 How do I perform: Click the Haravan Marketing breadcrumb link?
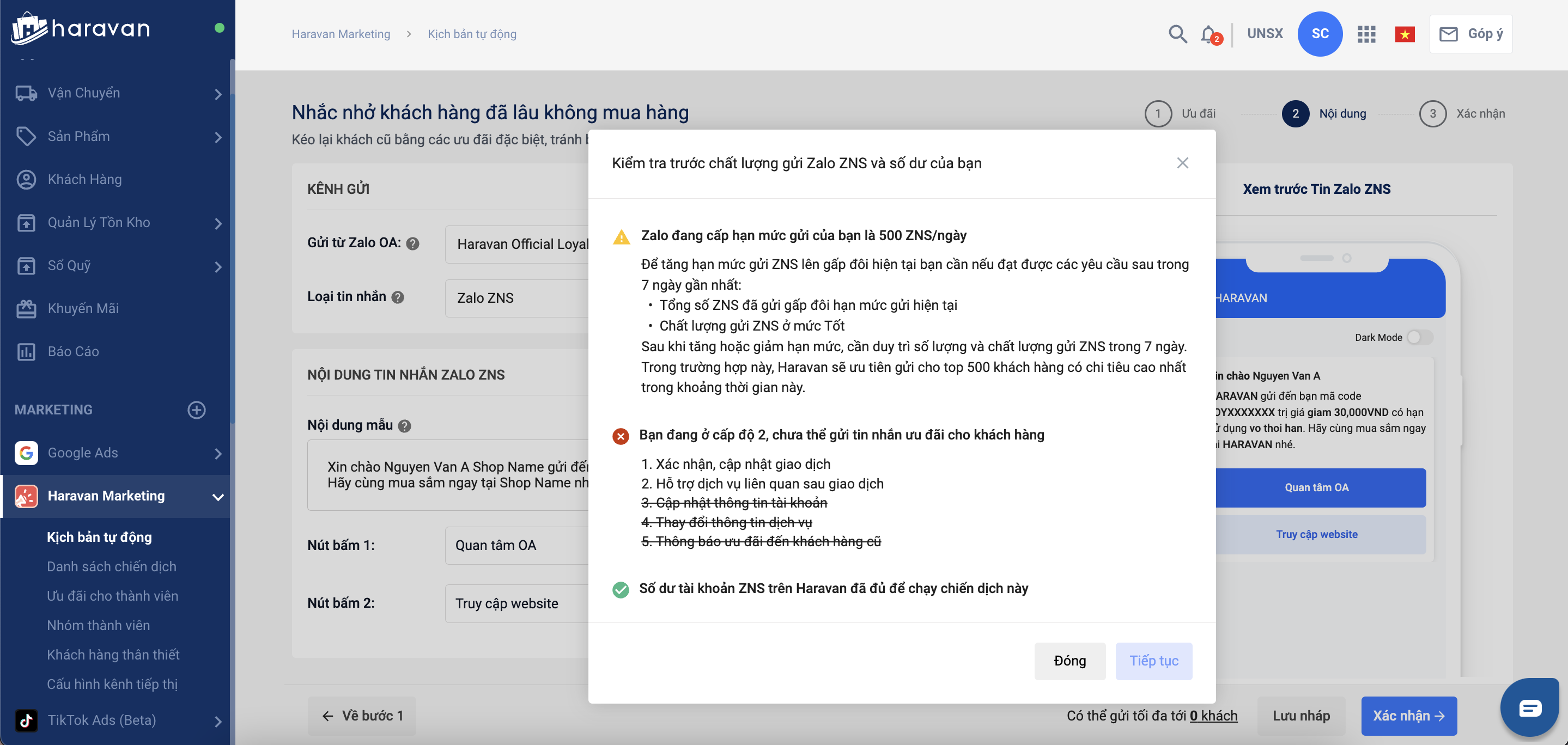pos(341,34)
